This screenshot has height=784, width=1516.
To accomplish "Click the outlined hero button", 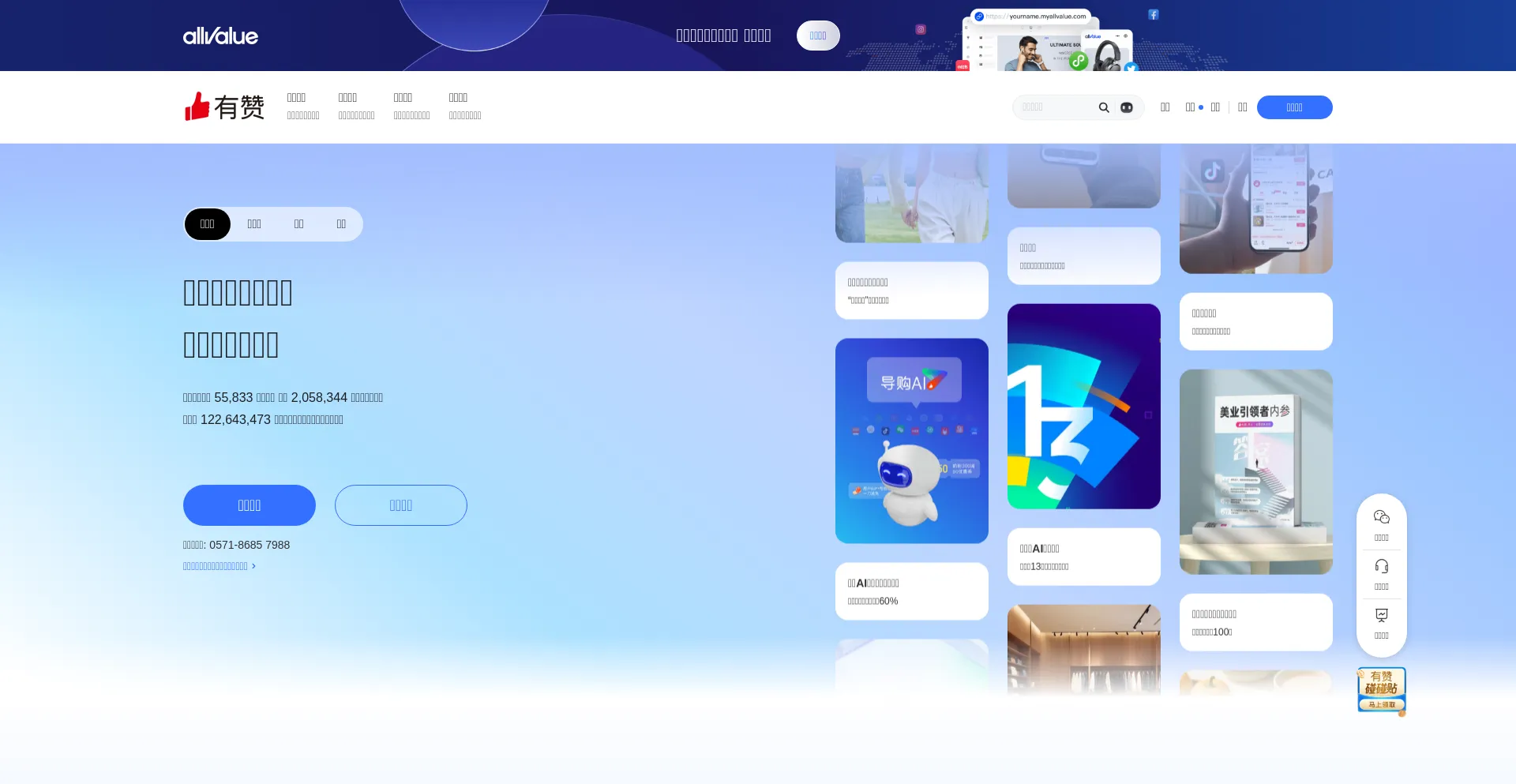I will point(400,505).
